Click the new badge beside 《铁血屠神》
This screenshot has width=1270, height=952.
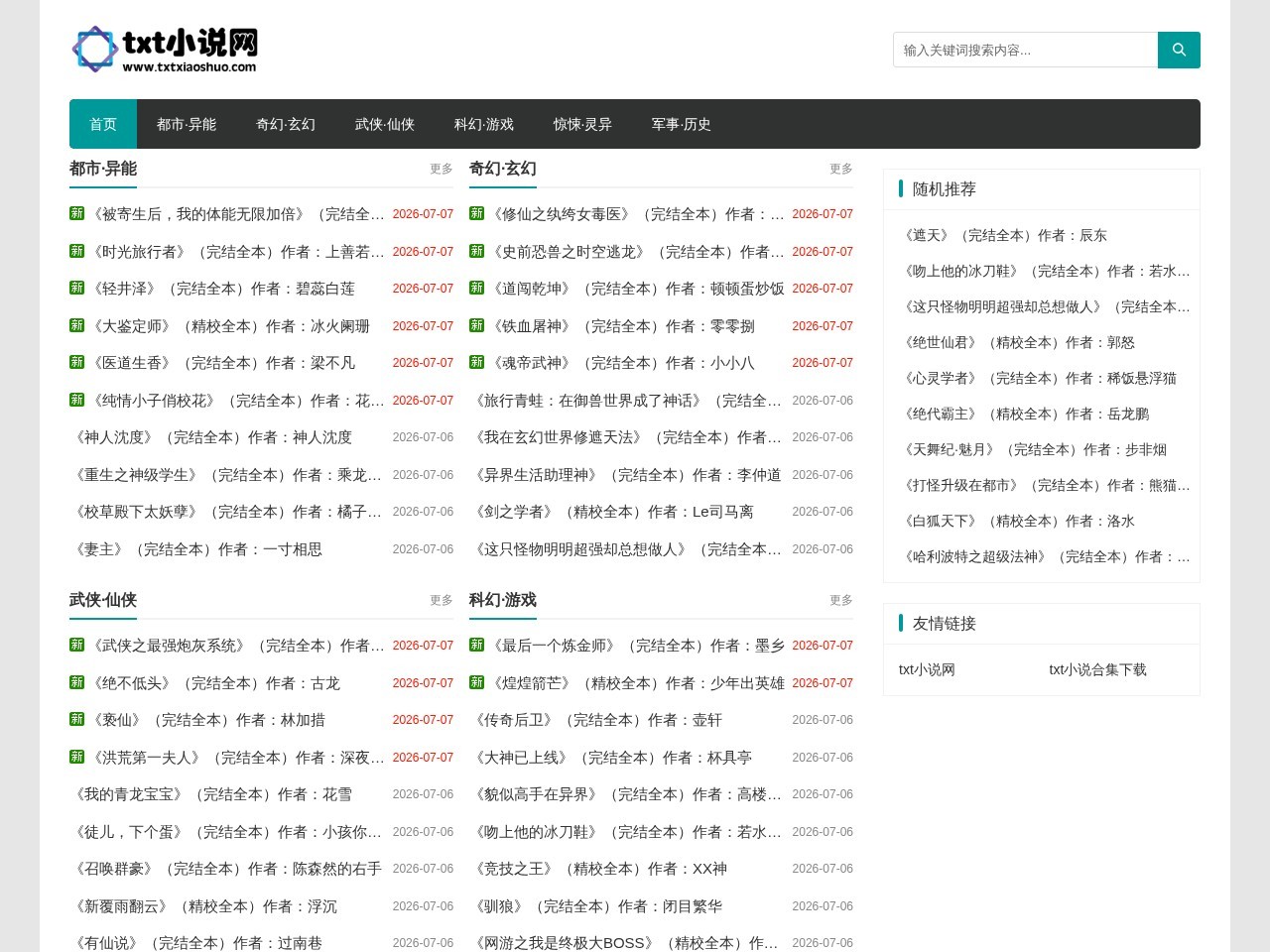point(476,325)
